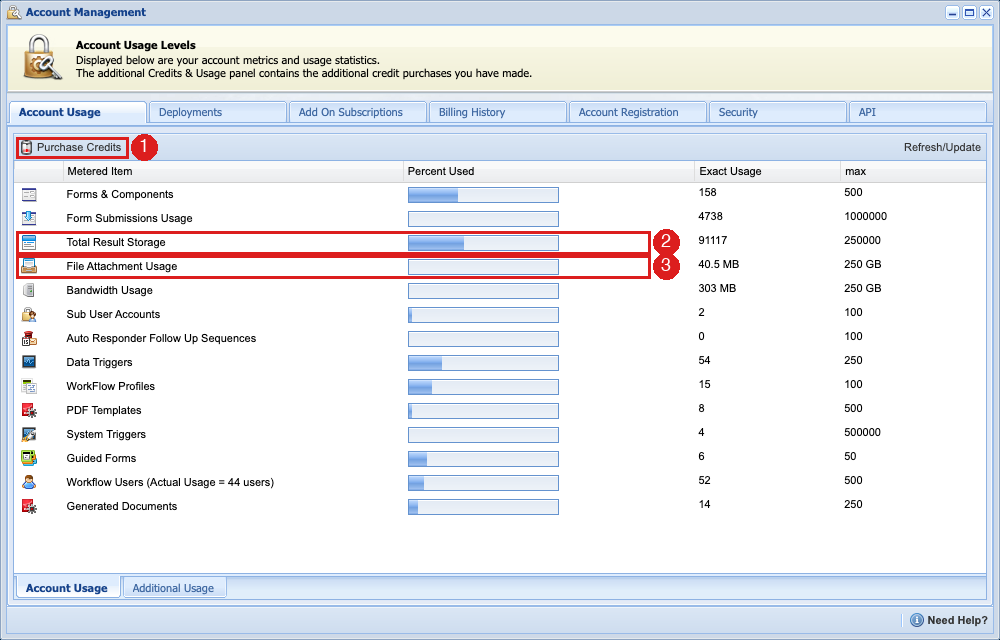The height and width of the screenshot is (640, 1000).
Task: Click the Workflow Users (Actual Usage = 44 users) label
Action: (x=170, y=482)
